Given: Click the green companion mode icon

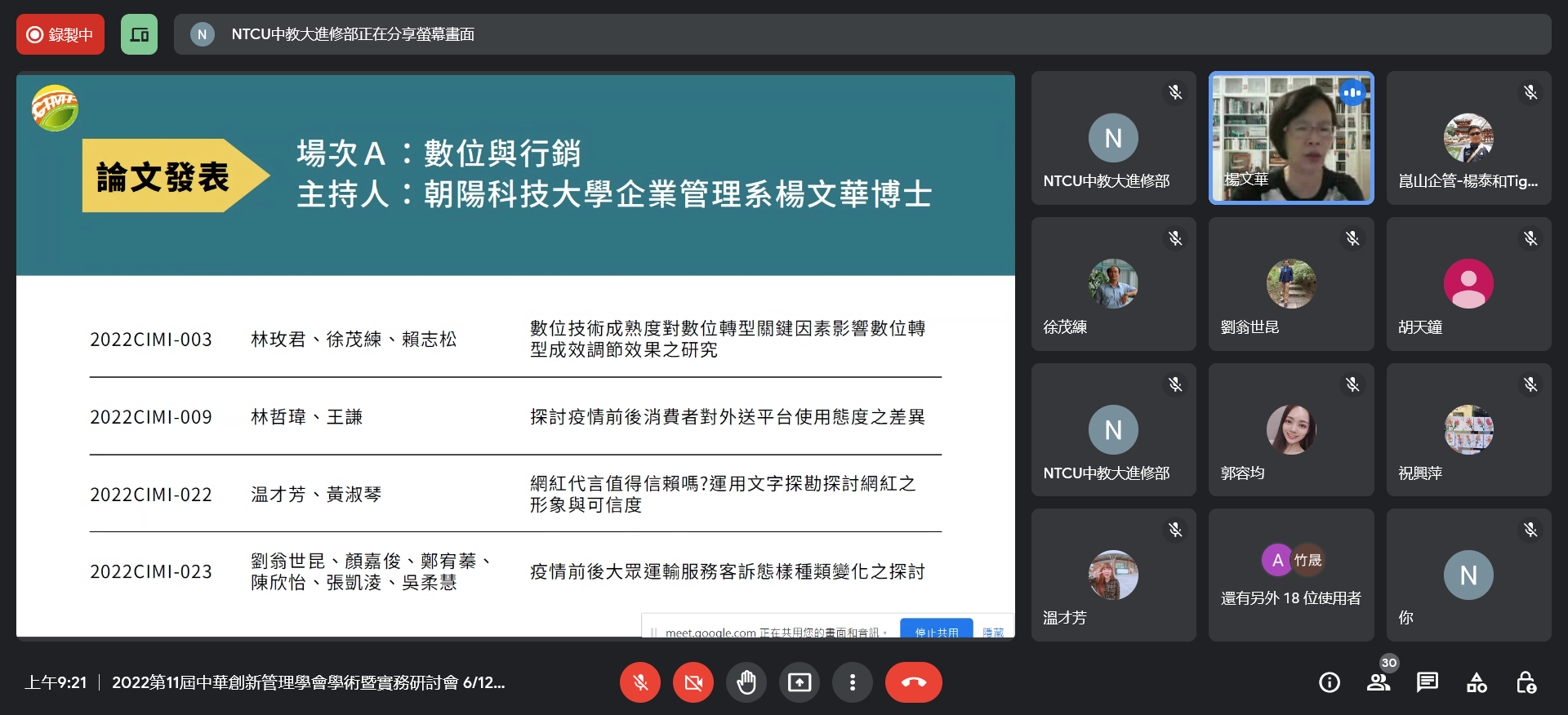Looking at the screenshot, I should coord(139,34).
